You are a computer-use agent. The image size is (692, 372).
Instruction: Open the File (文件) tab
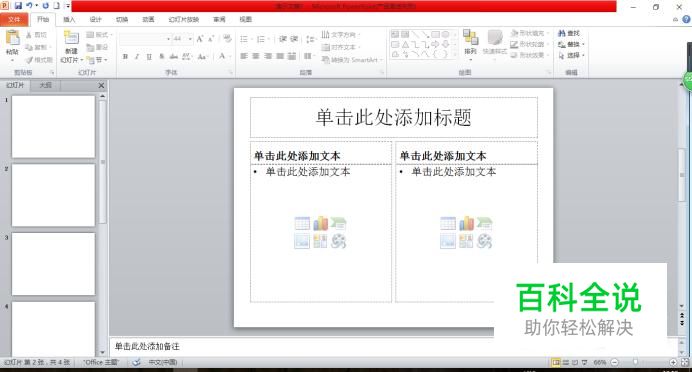14,19
